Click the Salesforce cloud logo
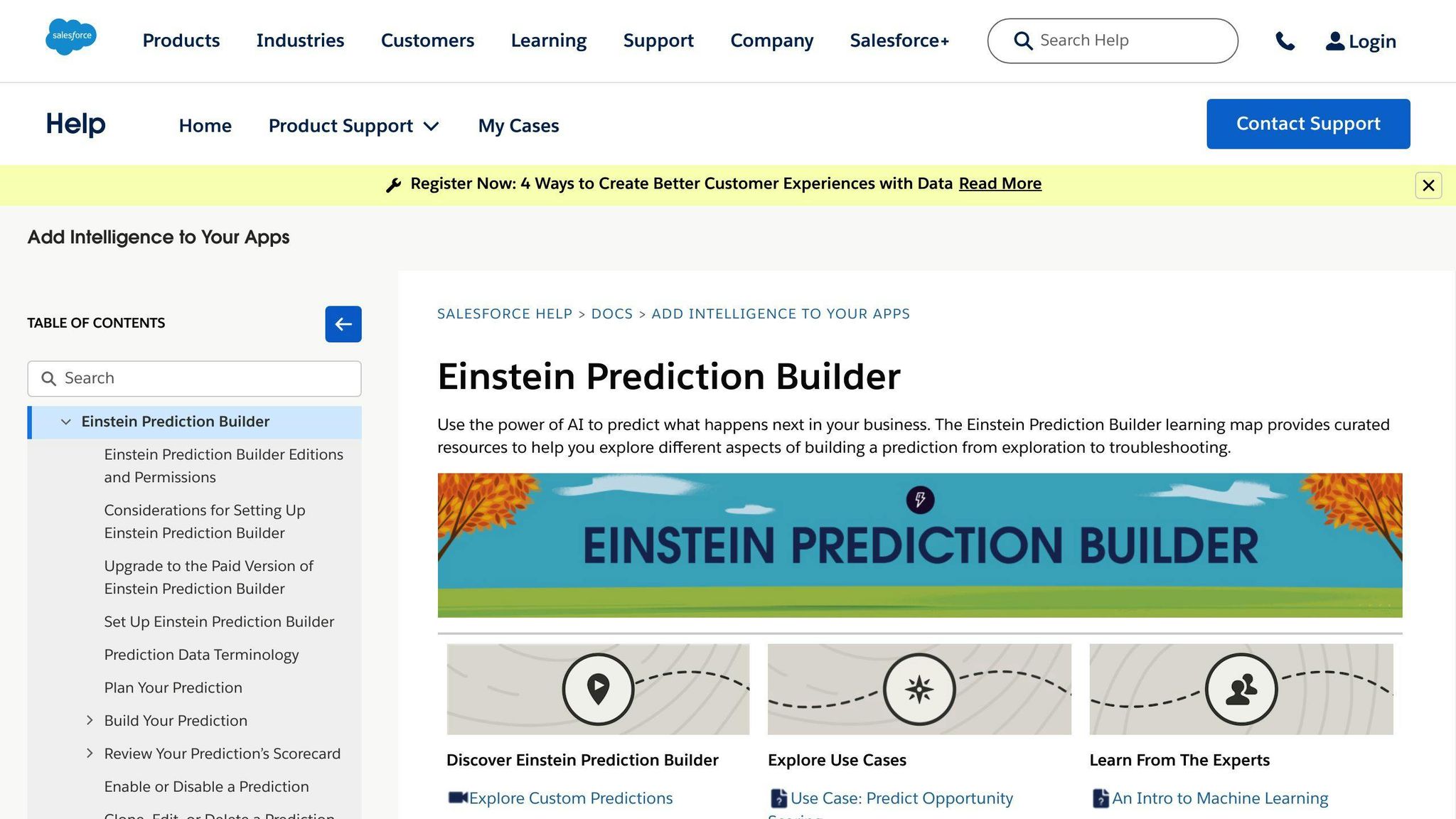Viewport: 1456px width, 819px height. coord(71,37)
